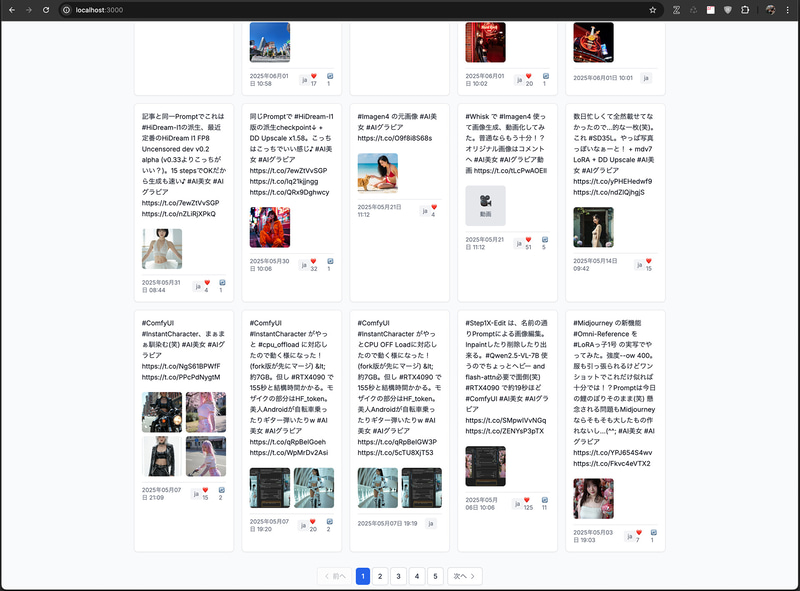Click the heart icon on the 2025年05月07日 21:09 card
Viewport: 800px width, 591px height.
pos(205,490)
